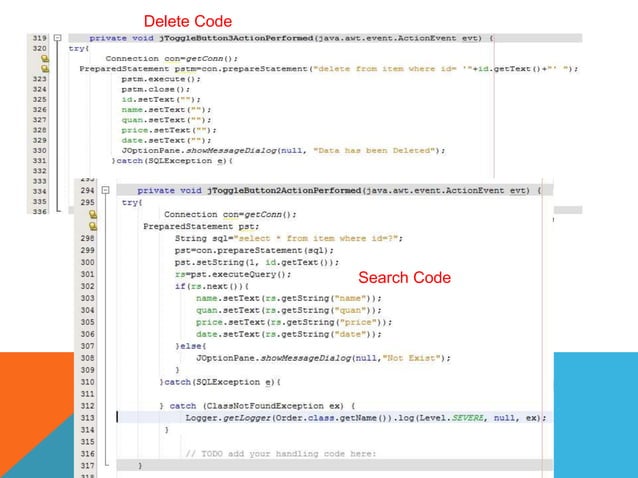
Task: Click line number 319 in the gutter
Action: tap(39, 38)
